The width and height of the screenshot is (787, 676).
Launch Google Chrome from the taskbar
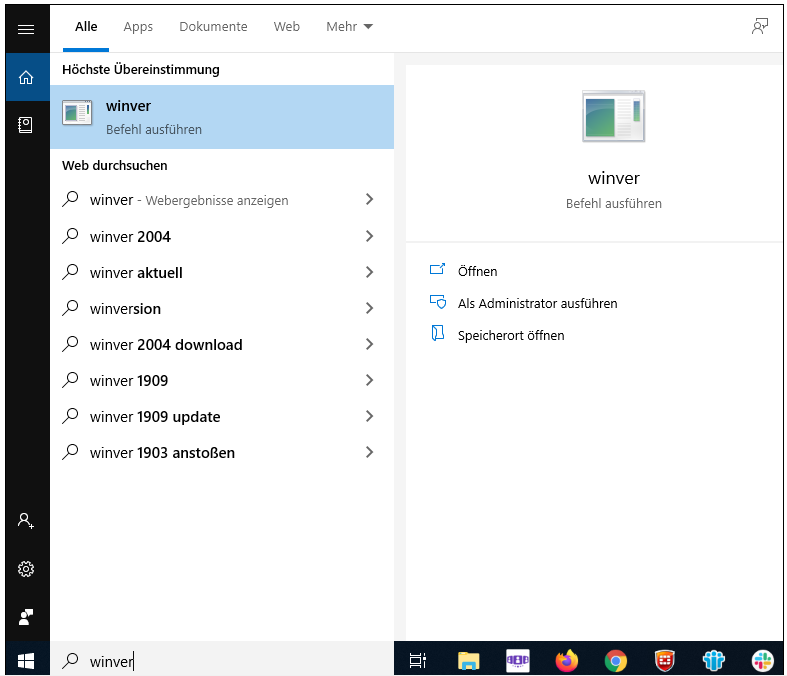tap(616, 660)
